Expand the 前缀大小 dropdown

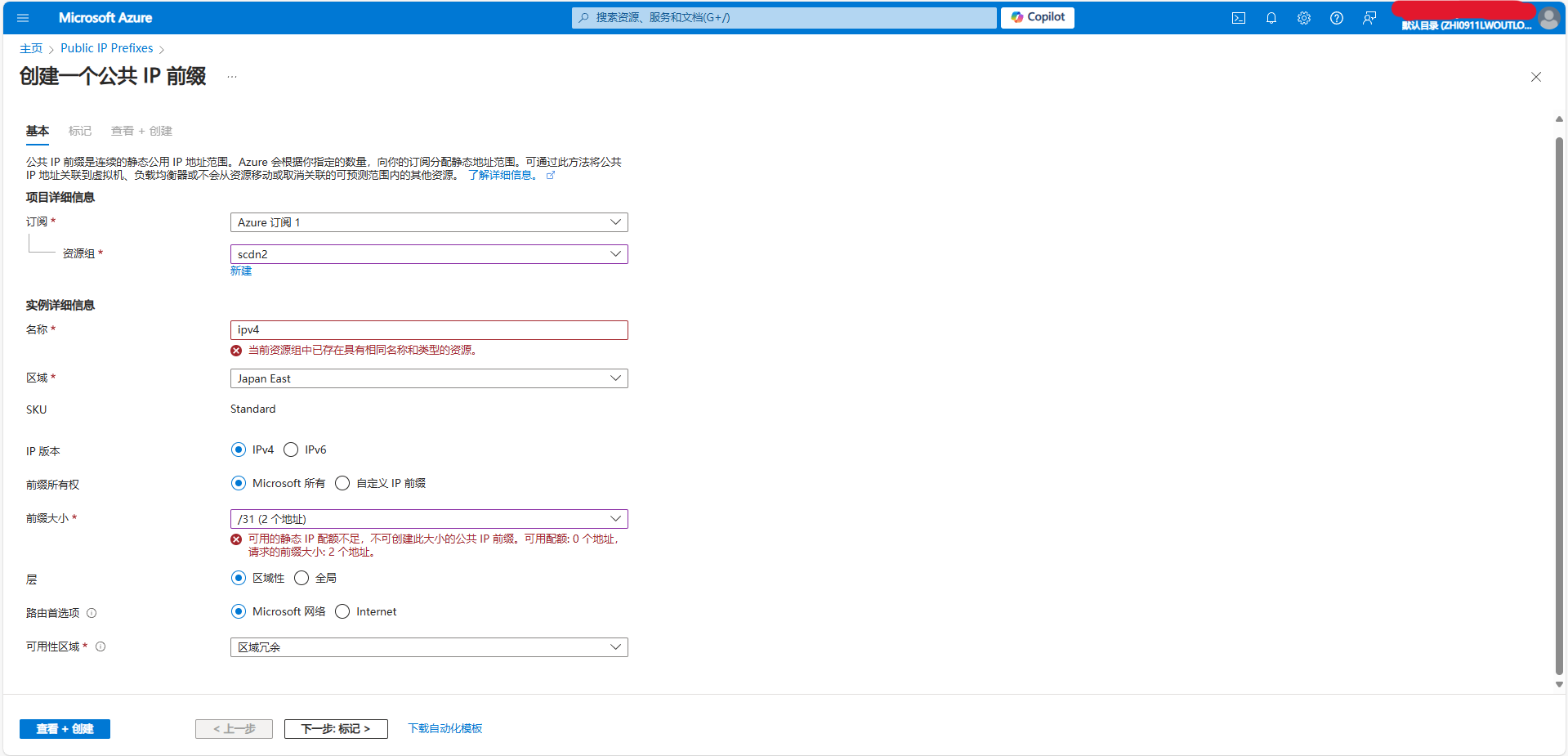[429, 519]
